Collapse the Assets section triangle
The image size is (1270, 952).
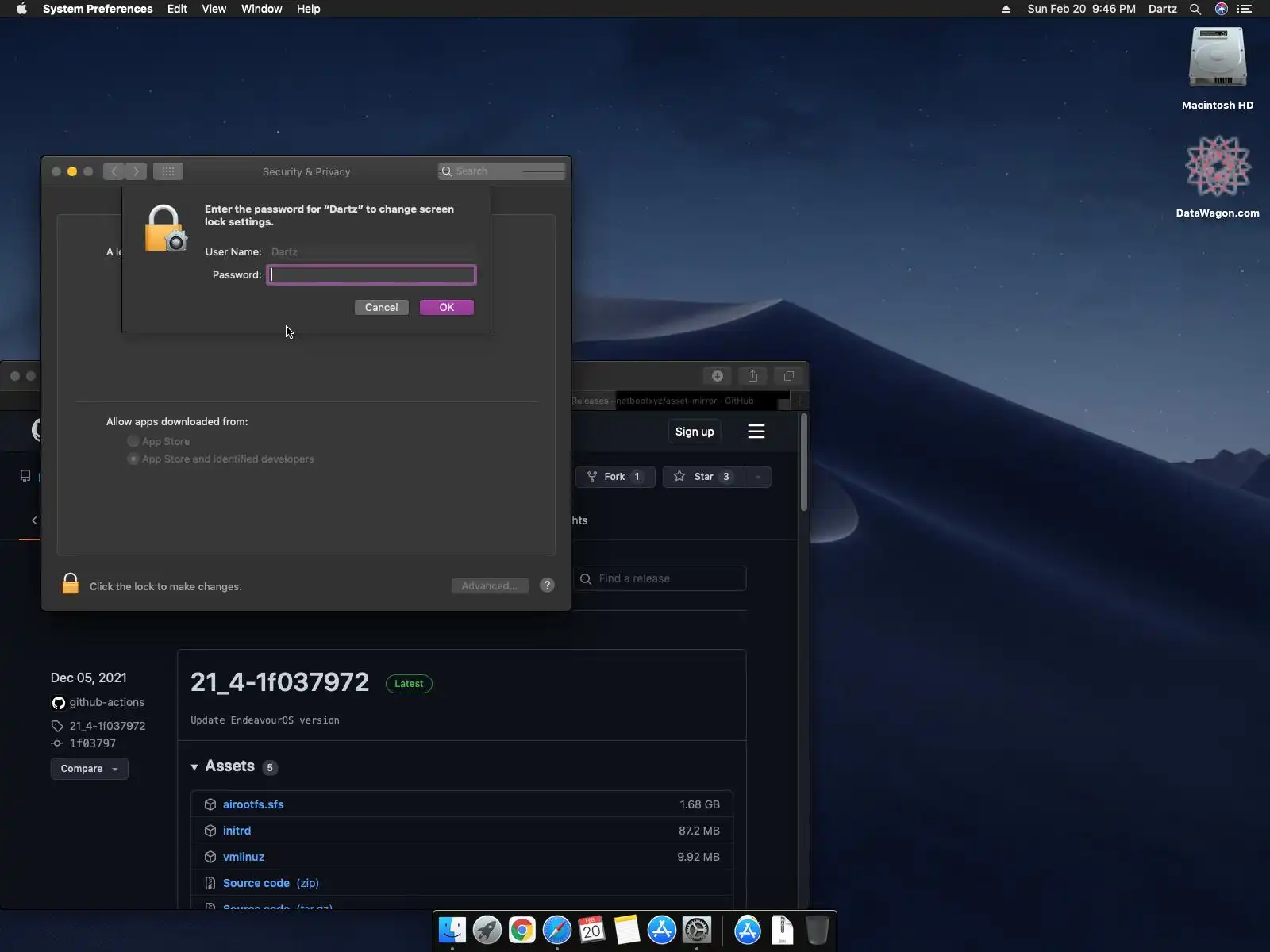click(194, 767)
